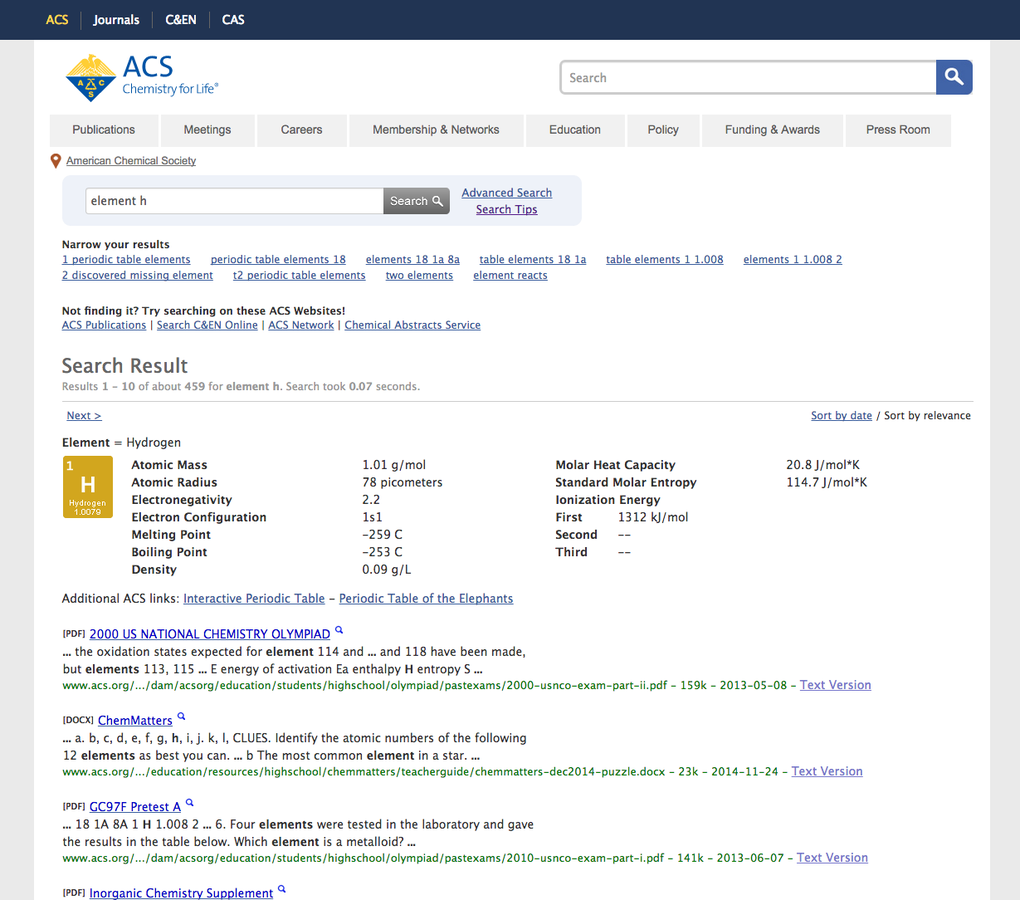Open 2000 US National Chemistry Olympiad result
Image resolution: width=1020 pixels, height=900 pixels.
click(x=209, y=634)
